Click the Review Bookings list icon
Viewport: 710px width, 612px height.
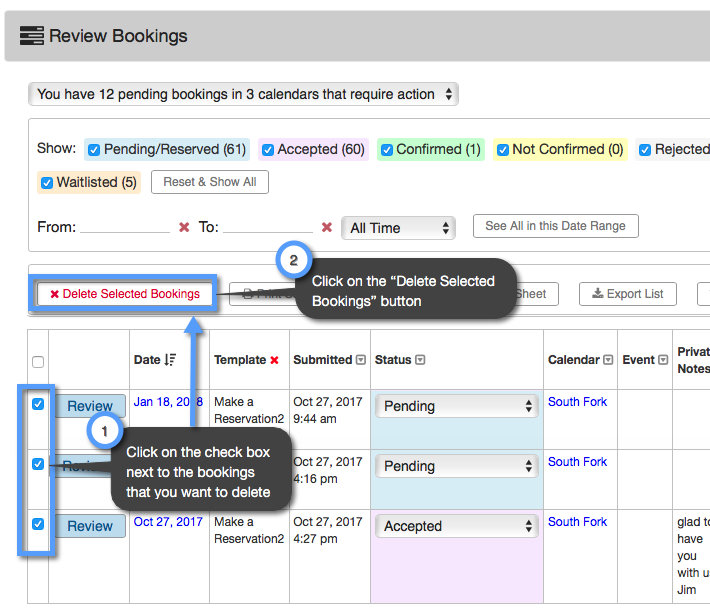pos(32,36)
